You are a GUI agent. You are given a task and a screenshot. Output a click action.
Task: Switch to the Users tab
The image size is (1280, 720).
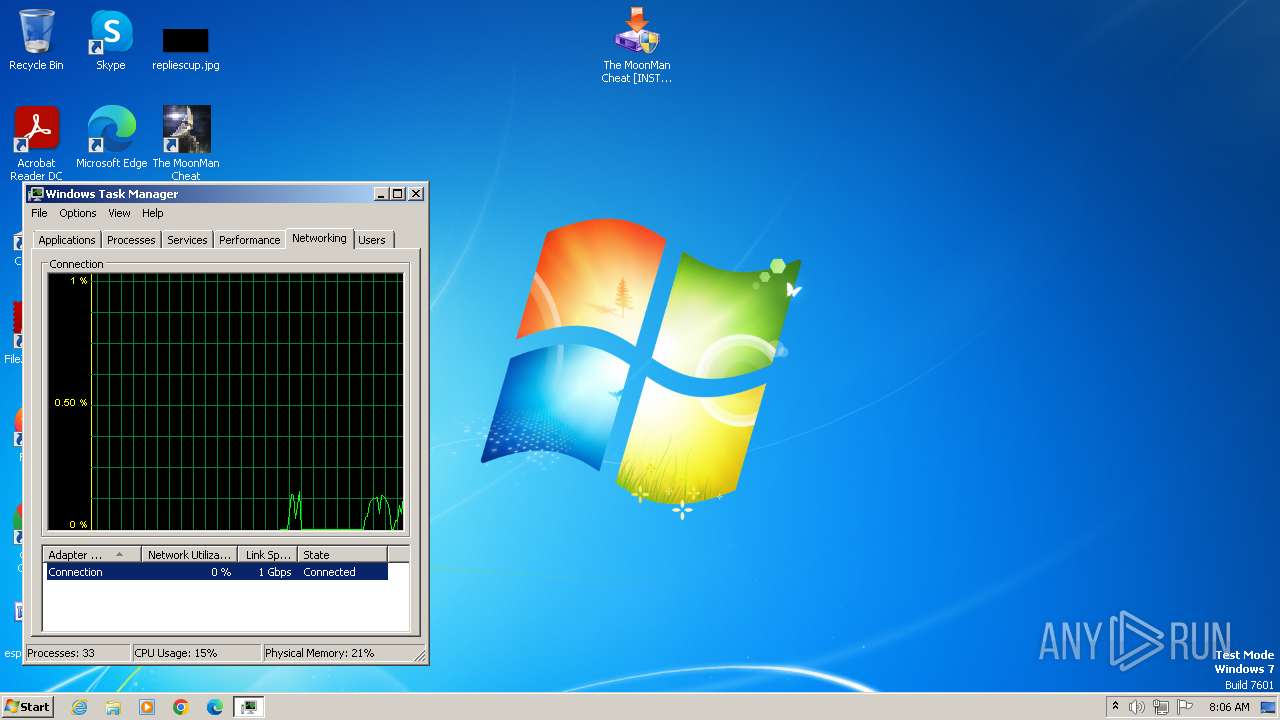pos(372,240)
